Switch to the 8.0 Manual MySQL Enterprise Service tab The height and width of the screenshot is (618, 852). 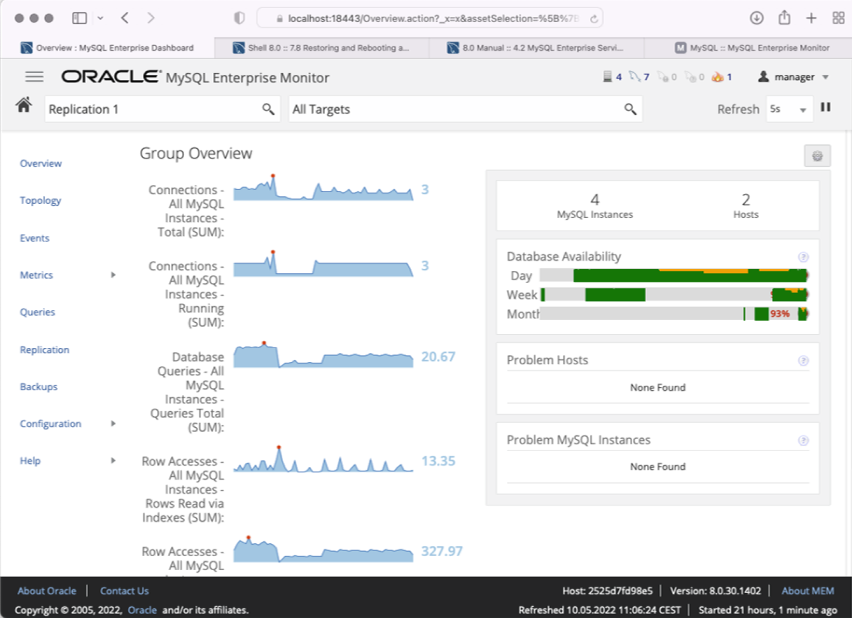click(x=536, y=48)
